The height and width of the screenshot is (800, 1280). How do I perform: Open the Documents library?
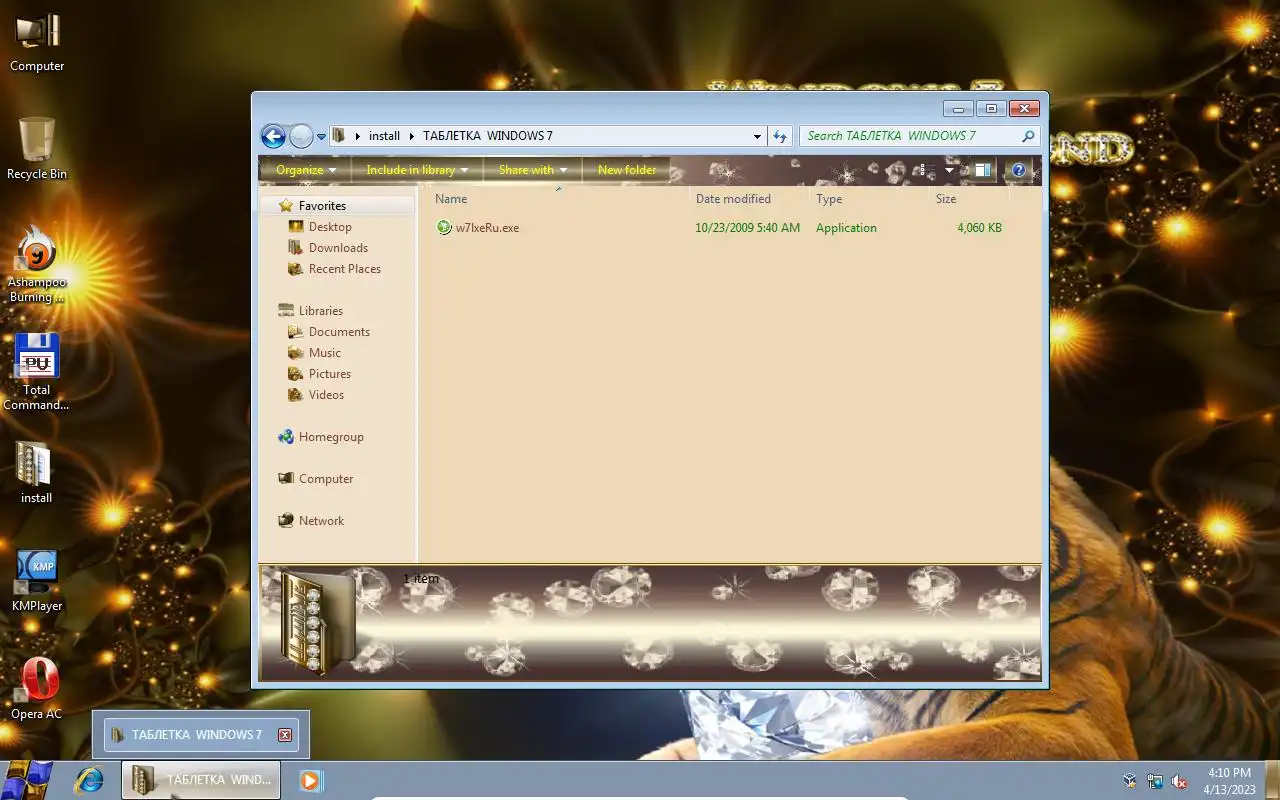tap(339, 332)
